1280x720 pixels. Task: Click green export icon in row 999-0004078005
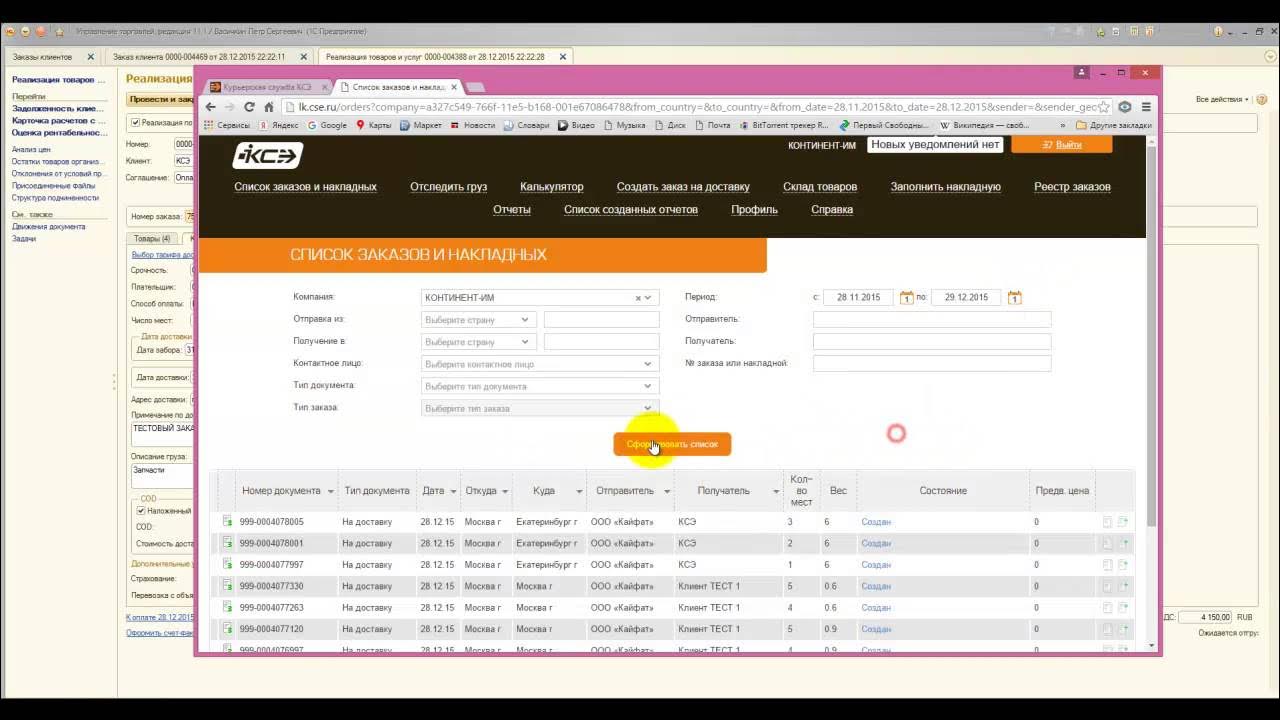click(x=1123, y=522)
